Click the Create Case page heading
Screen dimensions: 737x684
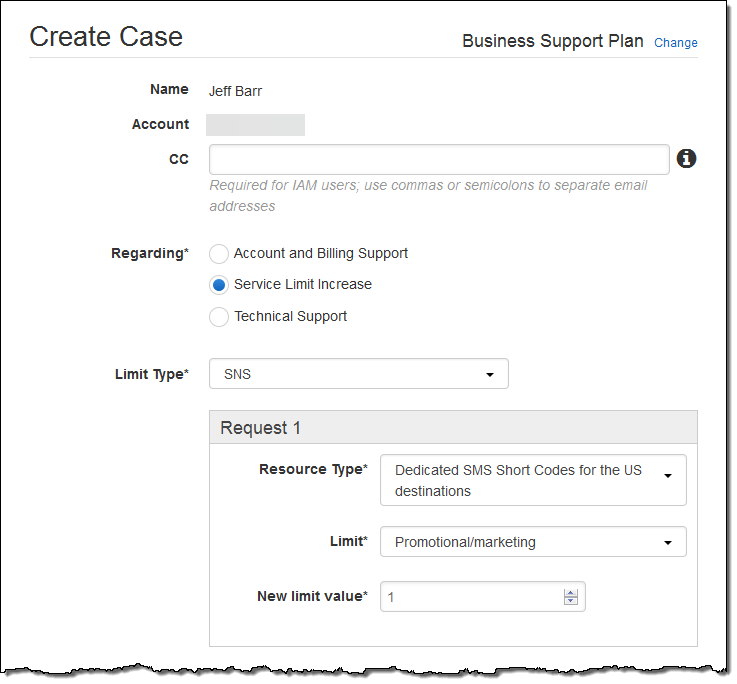(x=106, y=37)
